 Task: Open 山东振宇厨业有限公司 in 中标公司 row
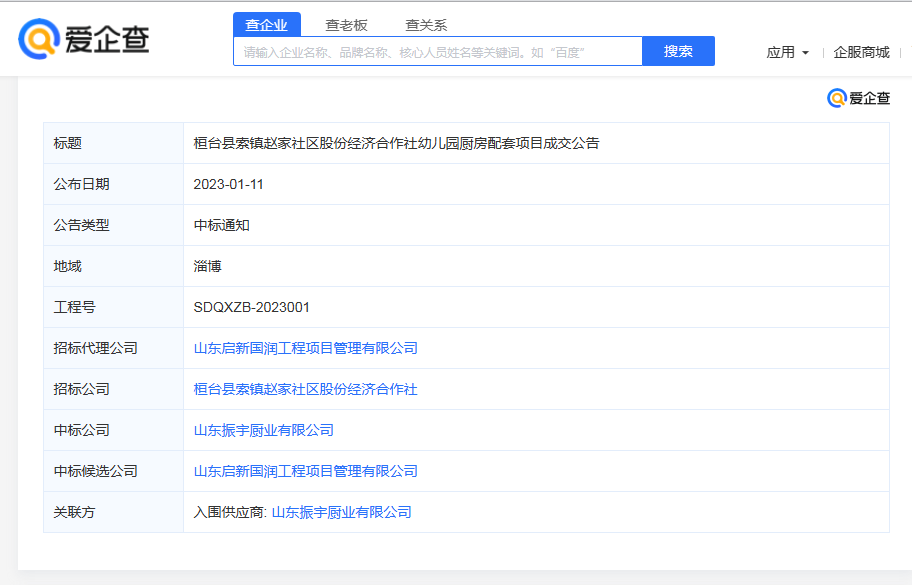(x=263, y=430)
